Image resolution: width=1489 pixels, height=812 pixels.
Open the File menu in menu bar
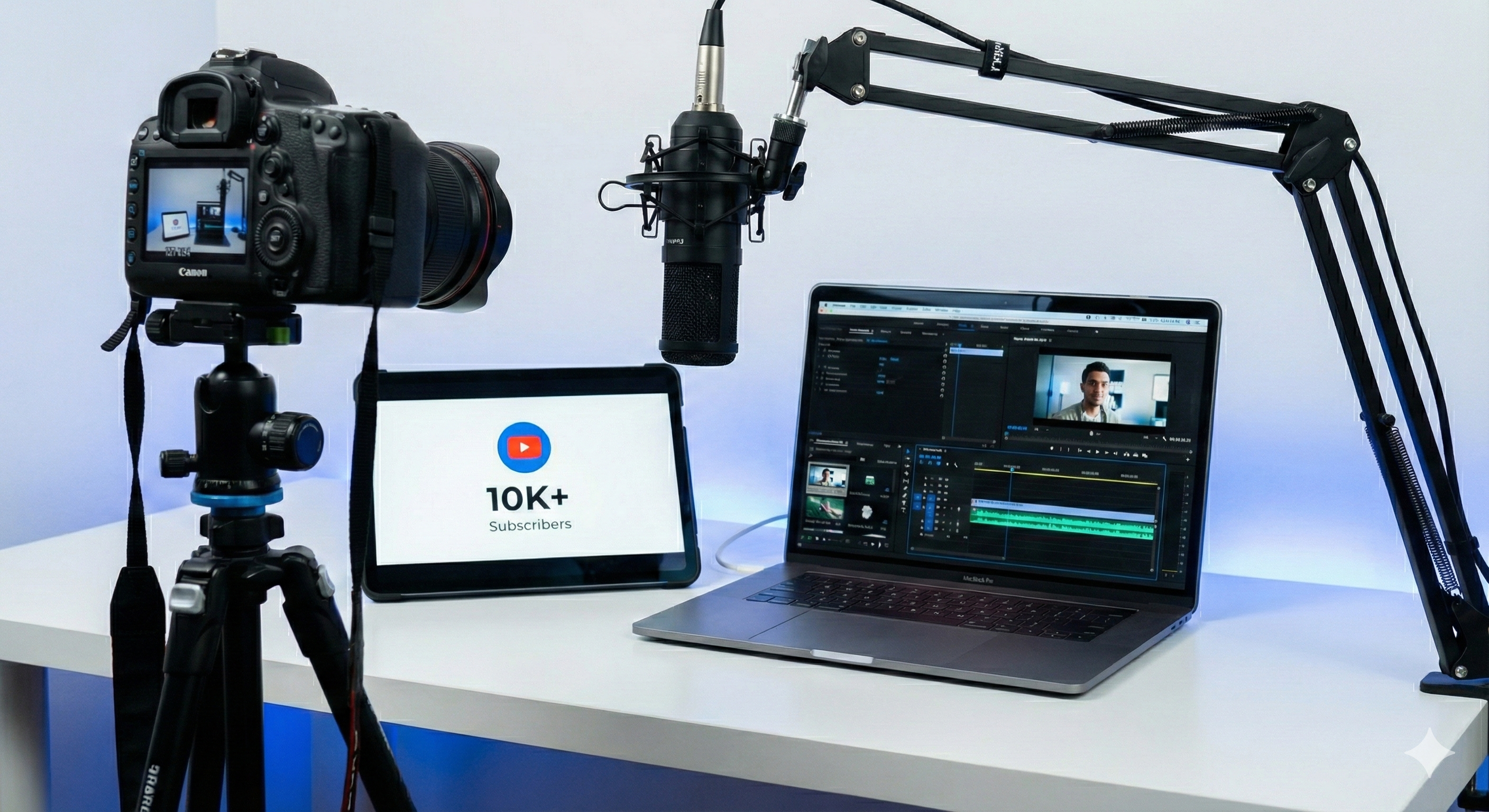(852, 306)
